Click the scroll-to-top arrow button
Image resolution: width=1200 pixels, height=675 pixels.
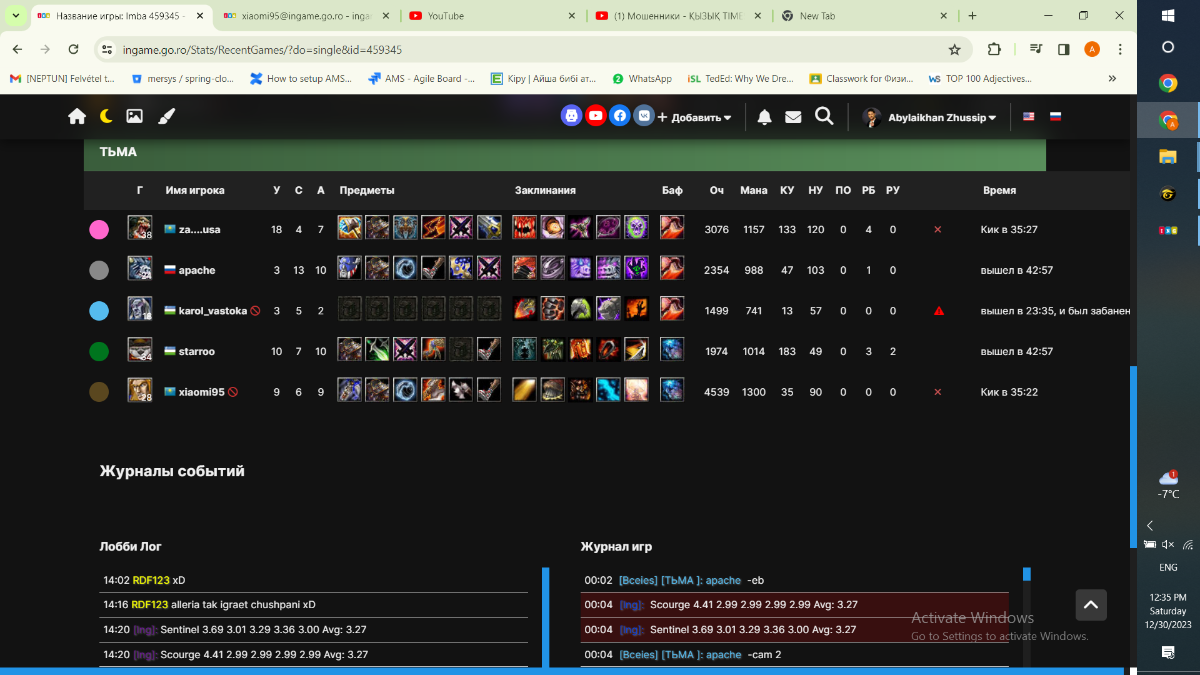pos(1091,604)
